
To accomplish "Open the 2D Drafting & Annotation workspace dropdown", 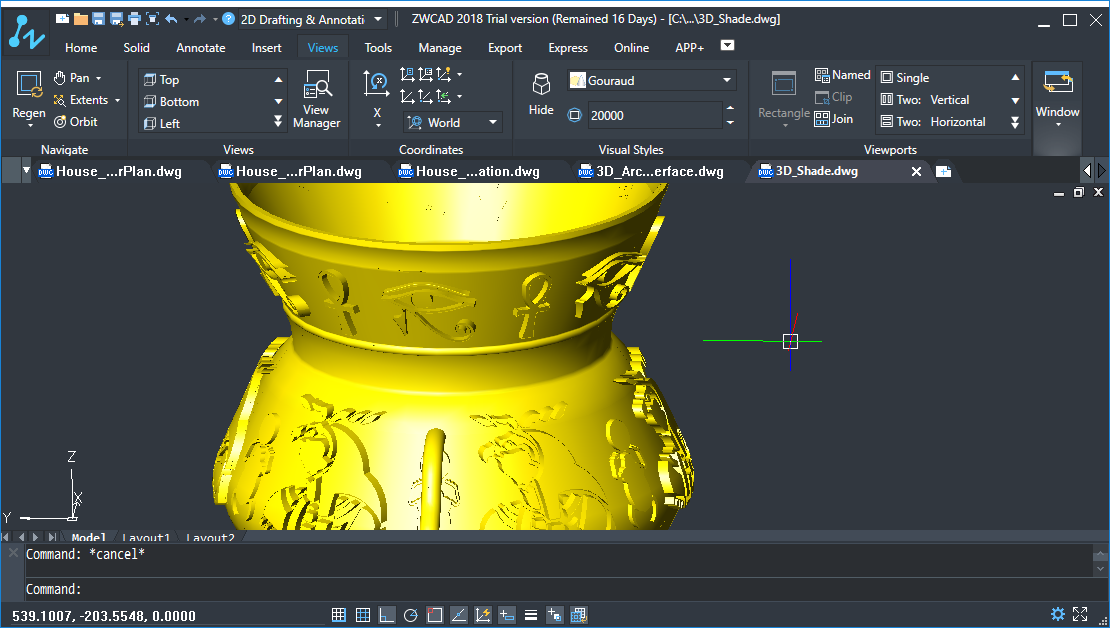I will [377, 19].
